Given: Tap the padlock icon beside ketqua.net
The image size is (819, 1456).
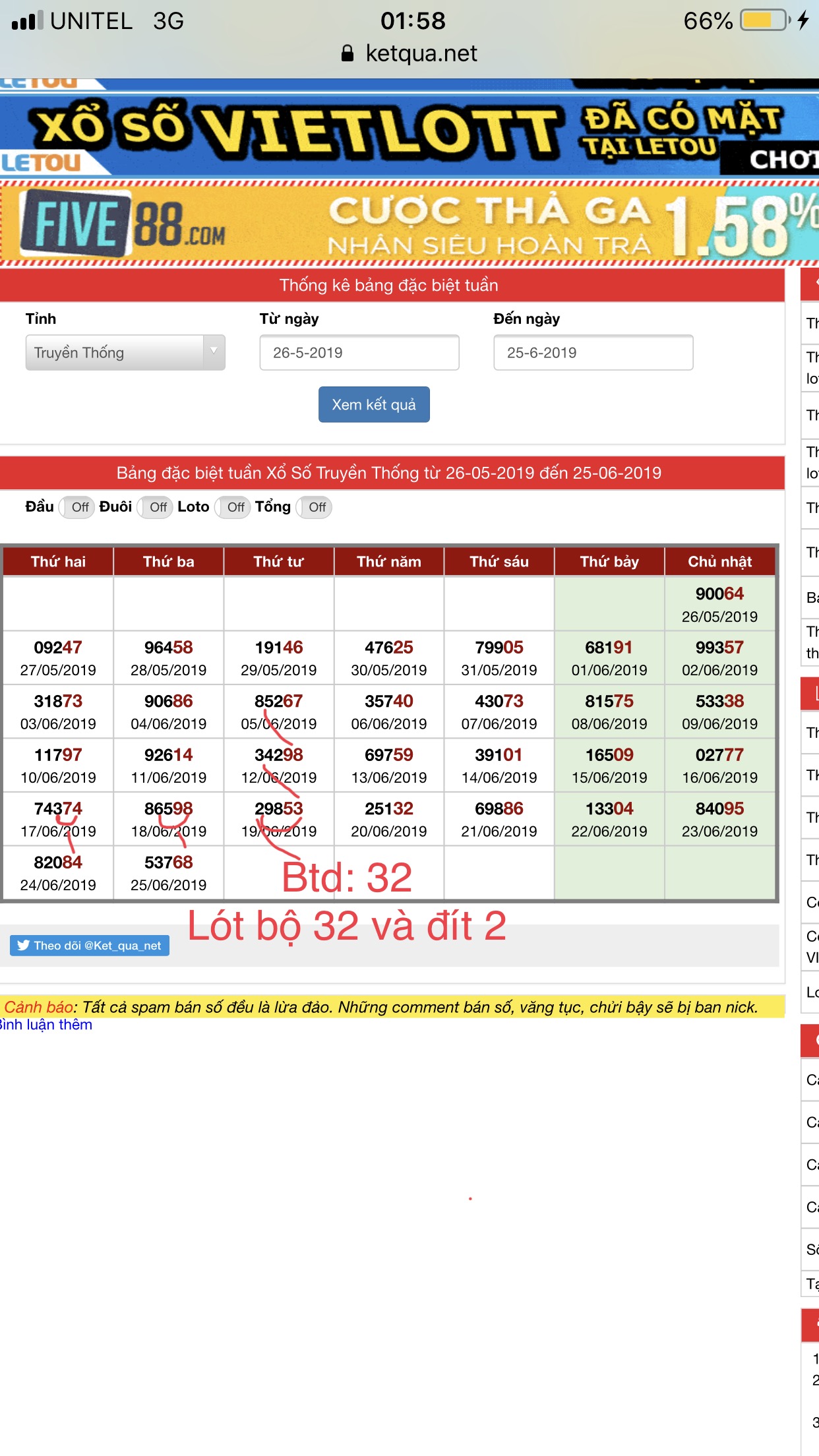Looking at the screenshot, I should 348,53.
